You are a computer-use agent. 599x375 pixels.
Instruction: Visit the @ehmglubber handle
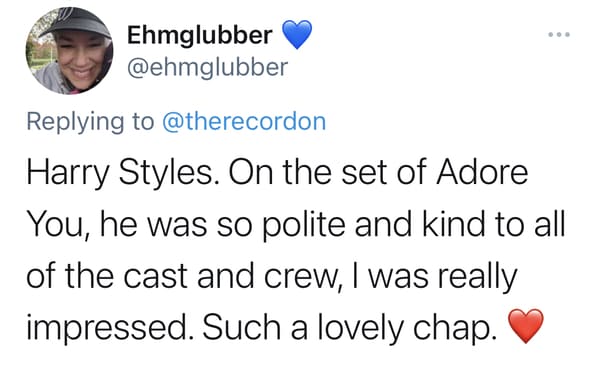pyautogui.click(x=207, y=69)
